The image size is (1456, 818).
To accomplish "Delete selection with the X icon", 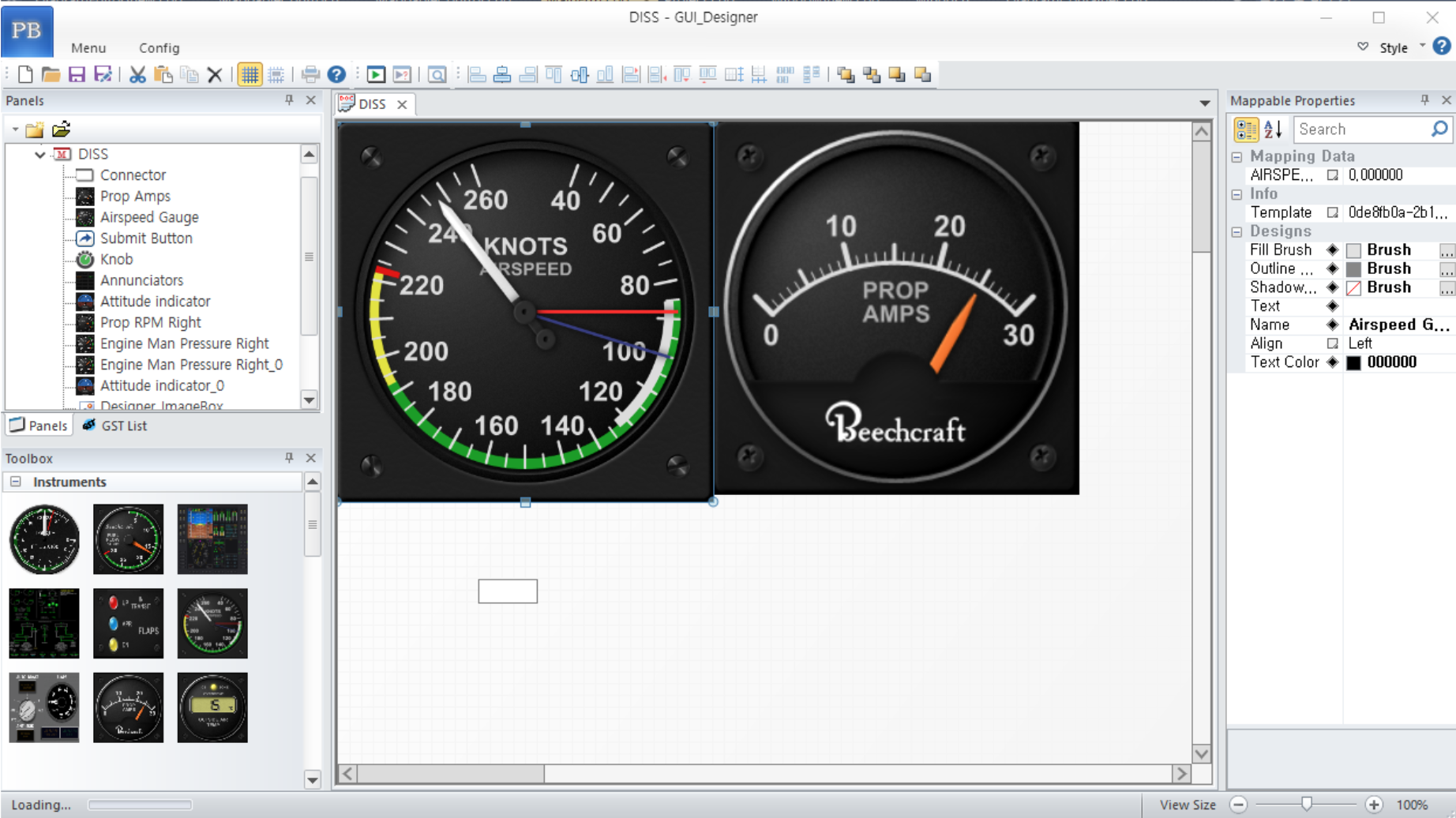I will click(x=215, y=74).
